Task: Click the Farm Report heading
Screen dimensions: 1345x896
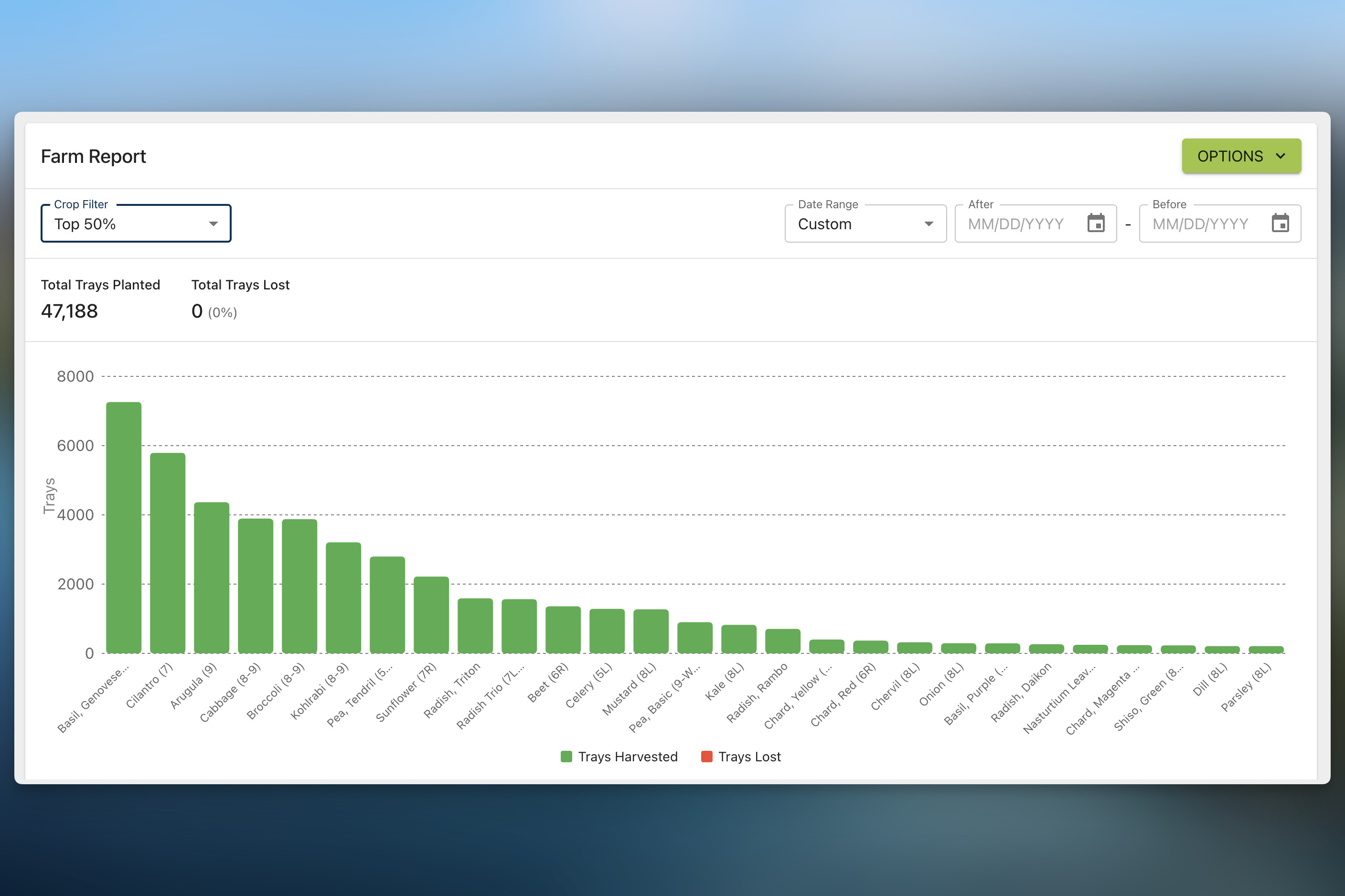Action: (94, 156)
